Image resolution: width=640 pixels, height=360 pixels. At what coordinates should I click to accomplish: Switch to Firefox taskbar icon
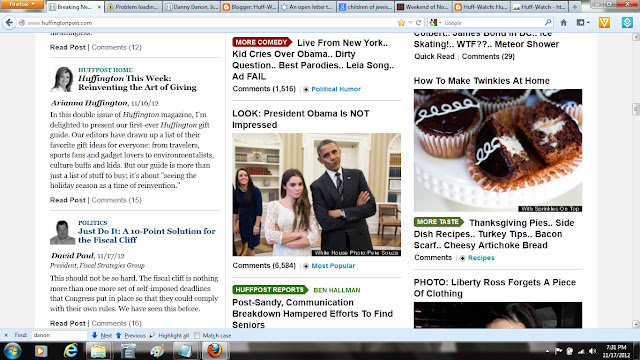(x=215, y=351)
